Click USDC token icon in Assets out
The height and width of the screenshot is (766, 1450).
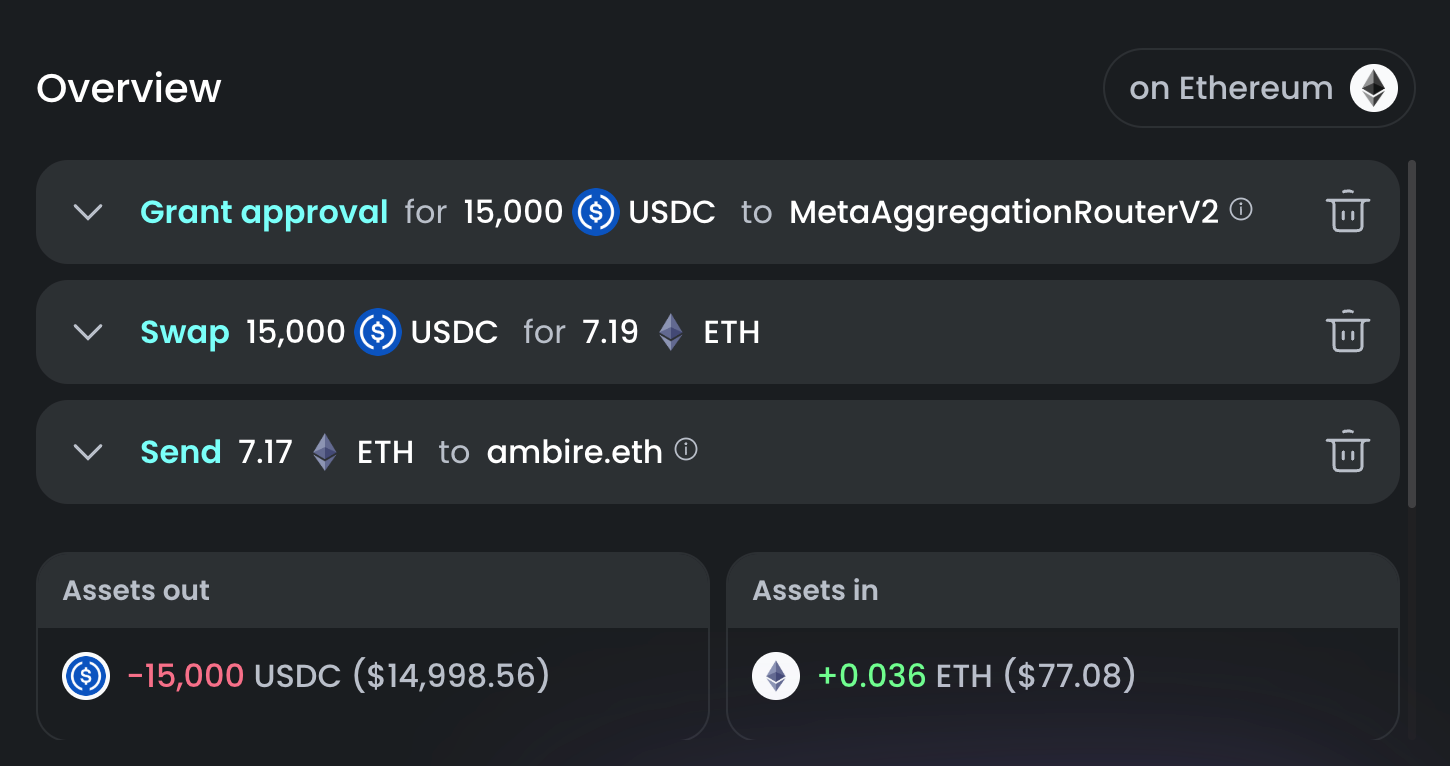coord(86,676)
